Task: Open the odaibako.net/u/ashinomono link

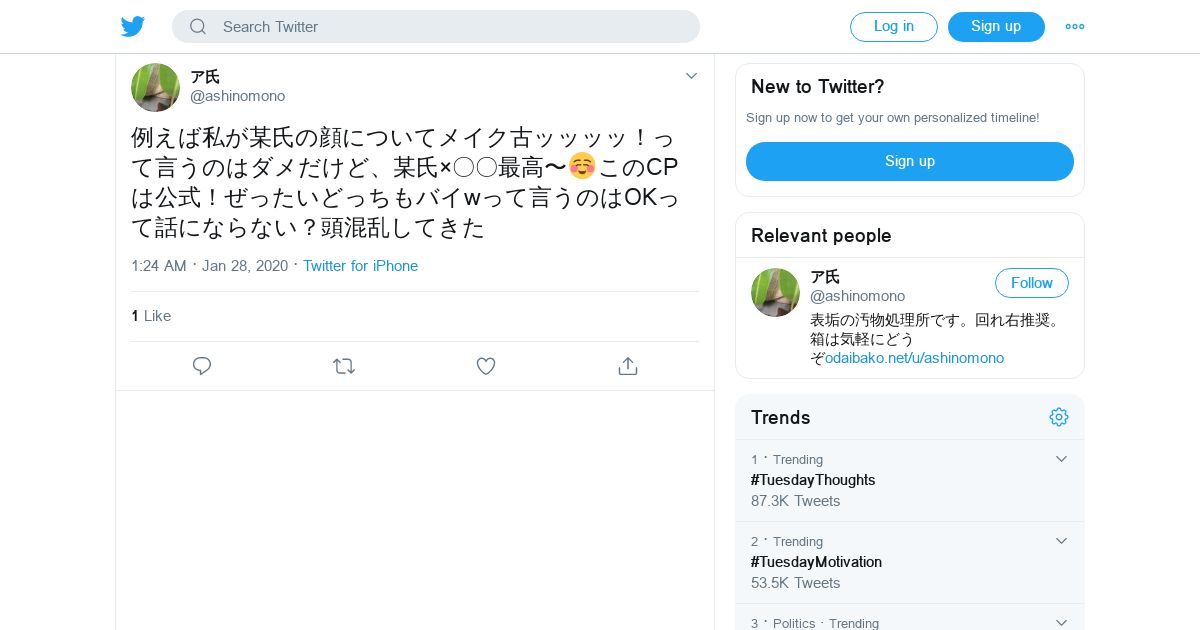Action: point(914,358)
